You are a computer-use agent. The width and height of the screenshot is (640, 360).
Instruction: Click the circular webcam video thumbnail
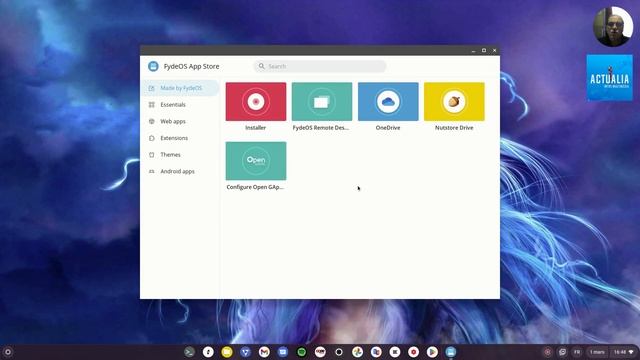click(x=613, y=27)
